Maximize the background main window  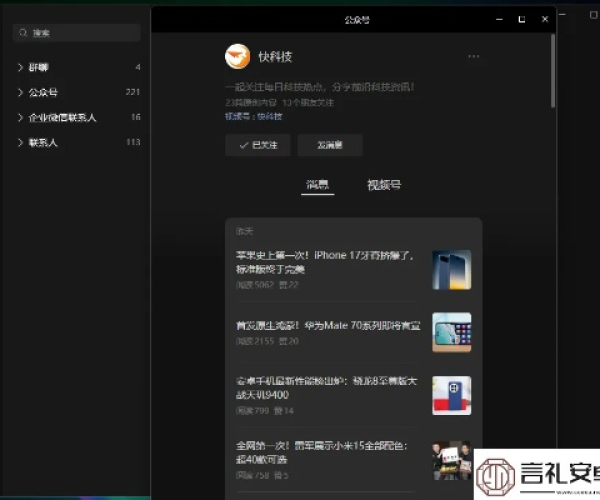pyautogui.click(x=593, y=15)
